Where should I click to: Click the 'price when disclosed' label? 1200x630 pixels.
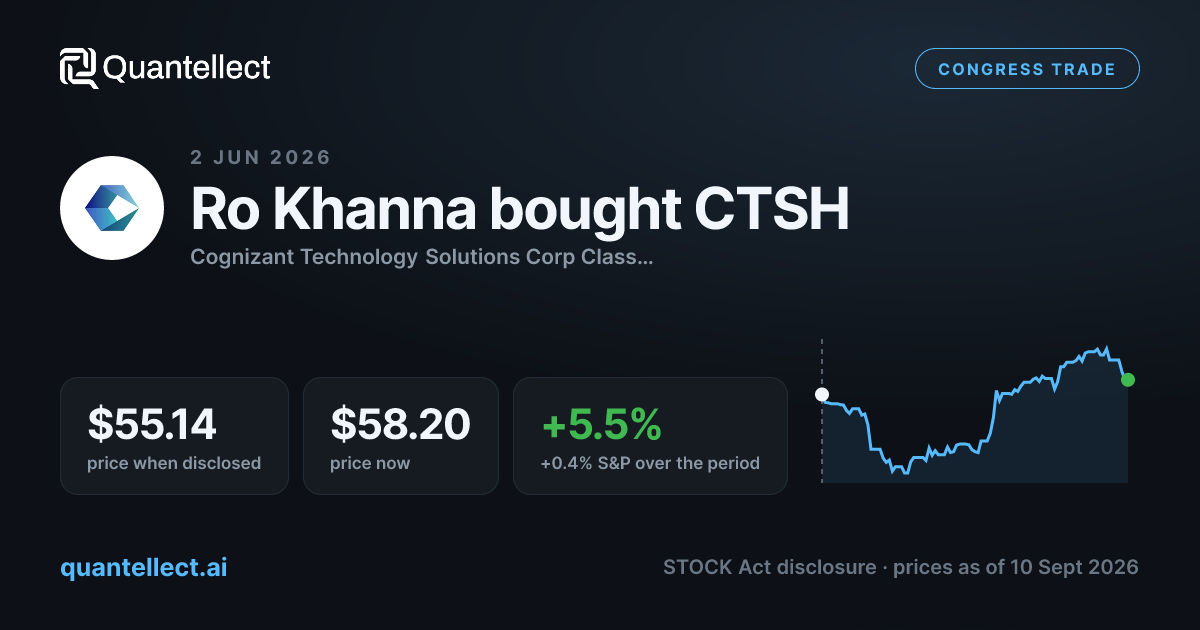tap(174, 464)
